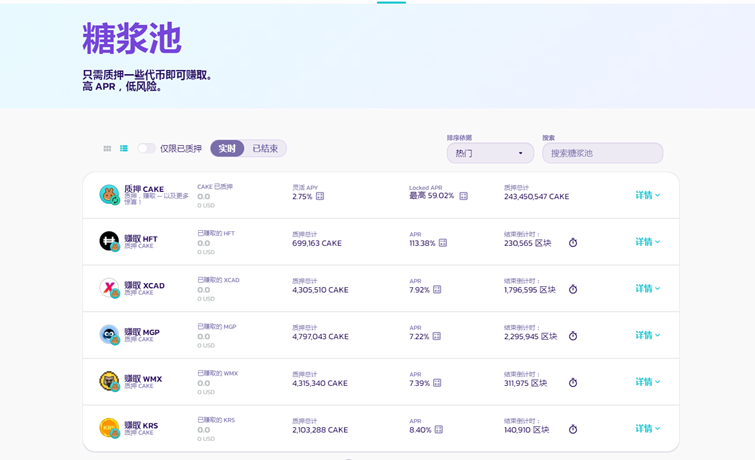Screen dimensions: 755x460
Task: Open calculator icon next to 59.02% Locked APR
Action: [463, 196]
